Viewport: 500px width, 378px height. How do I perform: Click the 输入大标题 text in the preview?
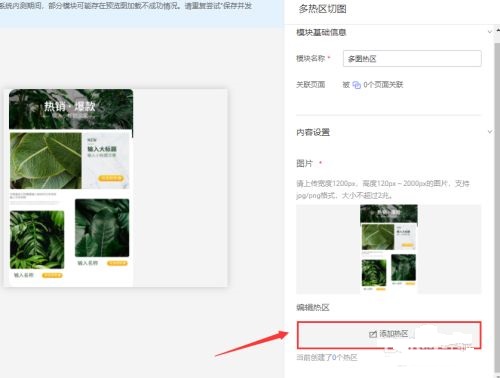[x=102, y=149]
